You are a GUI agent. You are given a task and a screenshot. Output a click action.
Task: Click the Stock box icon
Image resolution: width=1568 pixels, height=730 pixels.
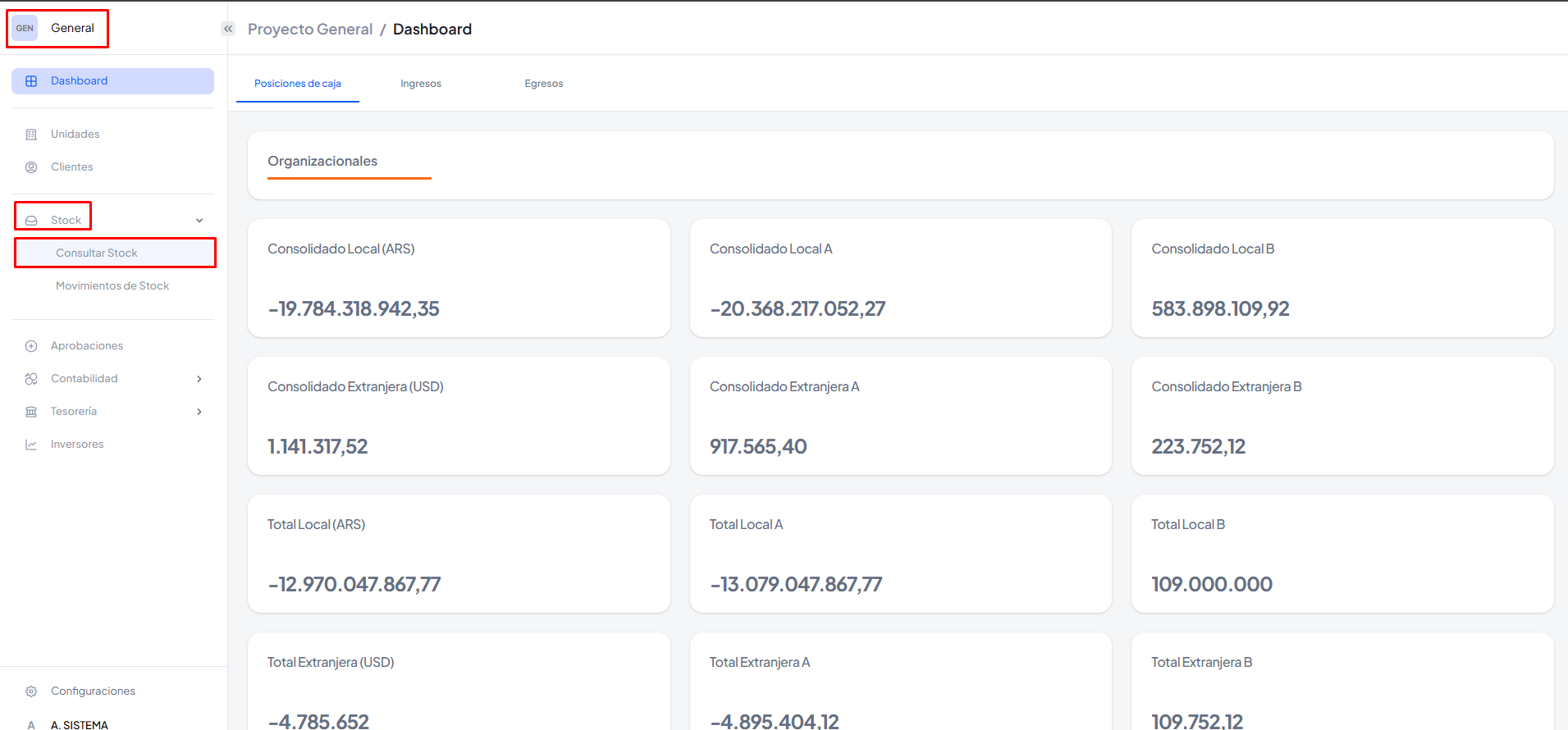coord(31,221)
